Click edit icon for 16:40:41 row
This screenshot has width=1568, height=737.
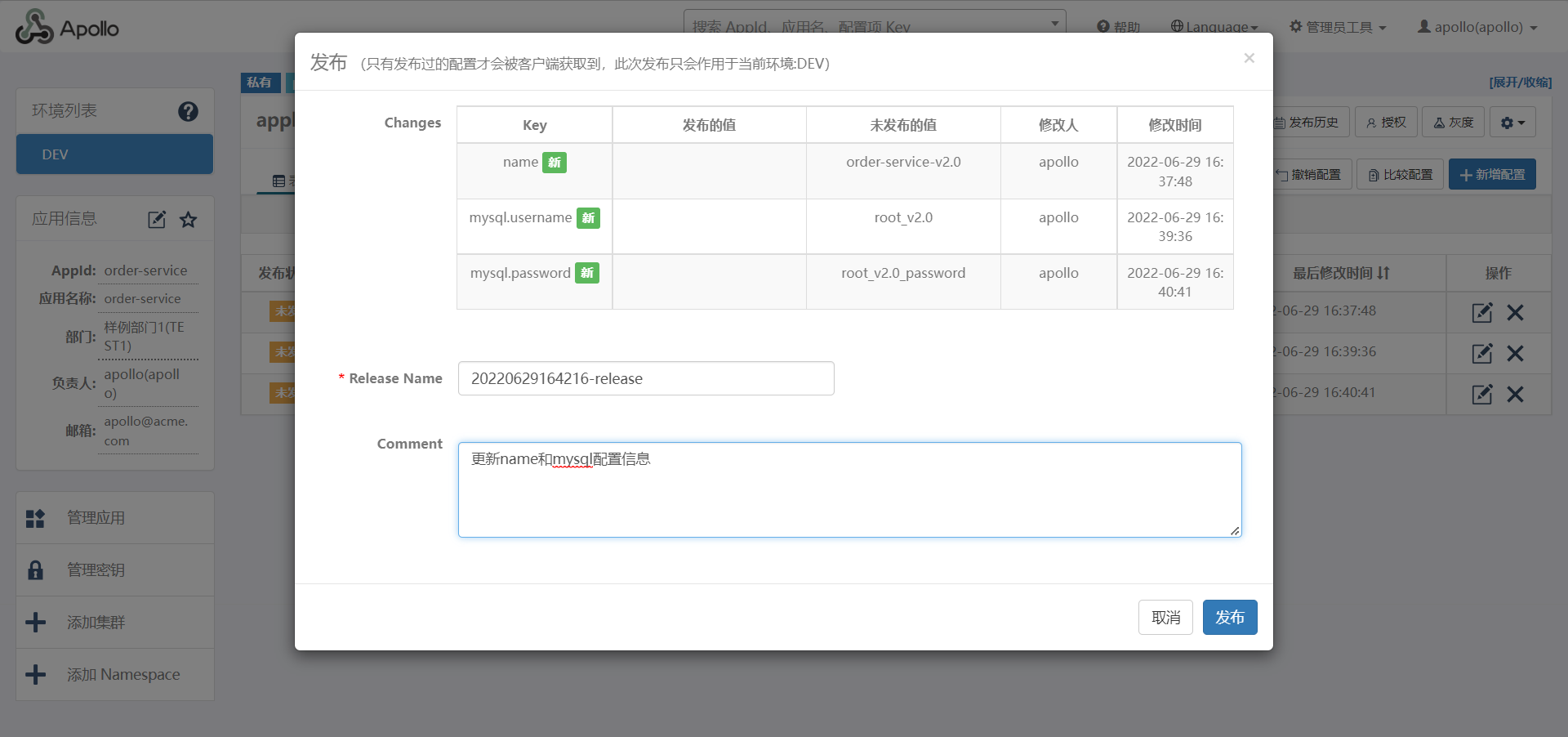pyautogui.click(x=1481, y=394)
